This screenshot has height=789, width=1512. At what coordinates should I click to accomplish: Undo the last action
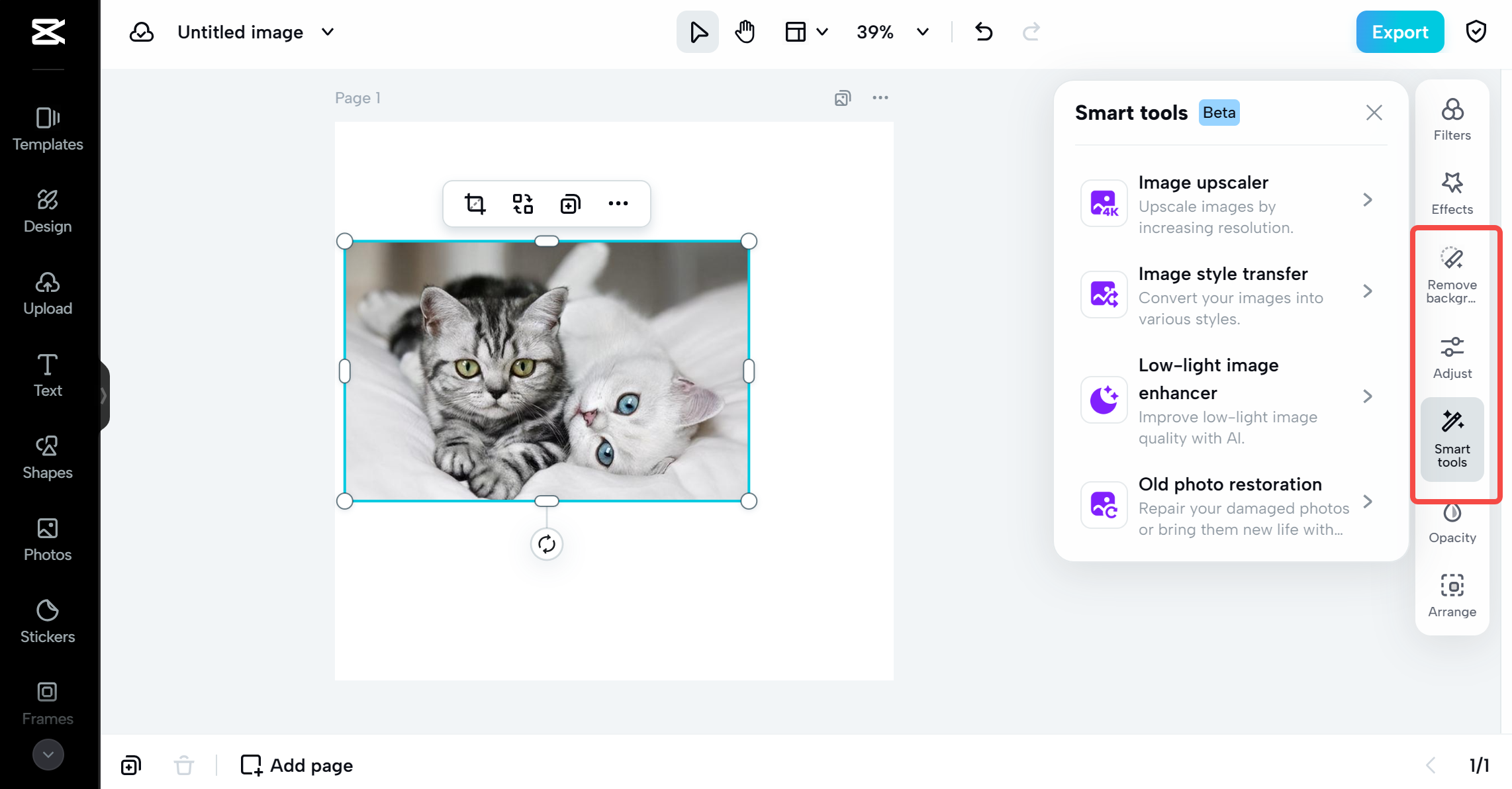[984, 32]
